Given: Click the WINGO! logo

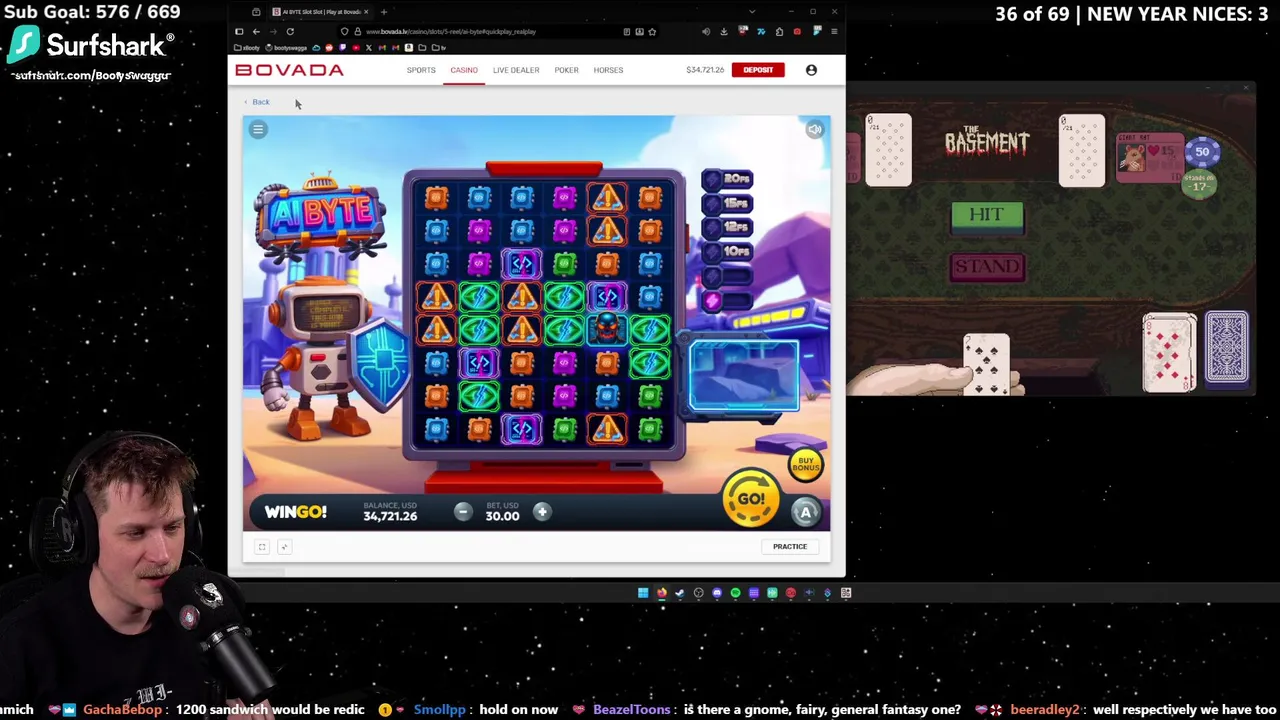Looking at the screenshot, I should pyautogui.click(x=295, y=512).
